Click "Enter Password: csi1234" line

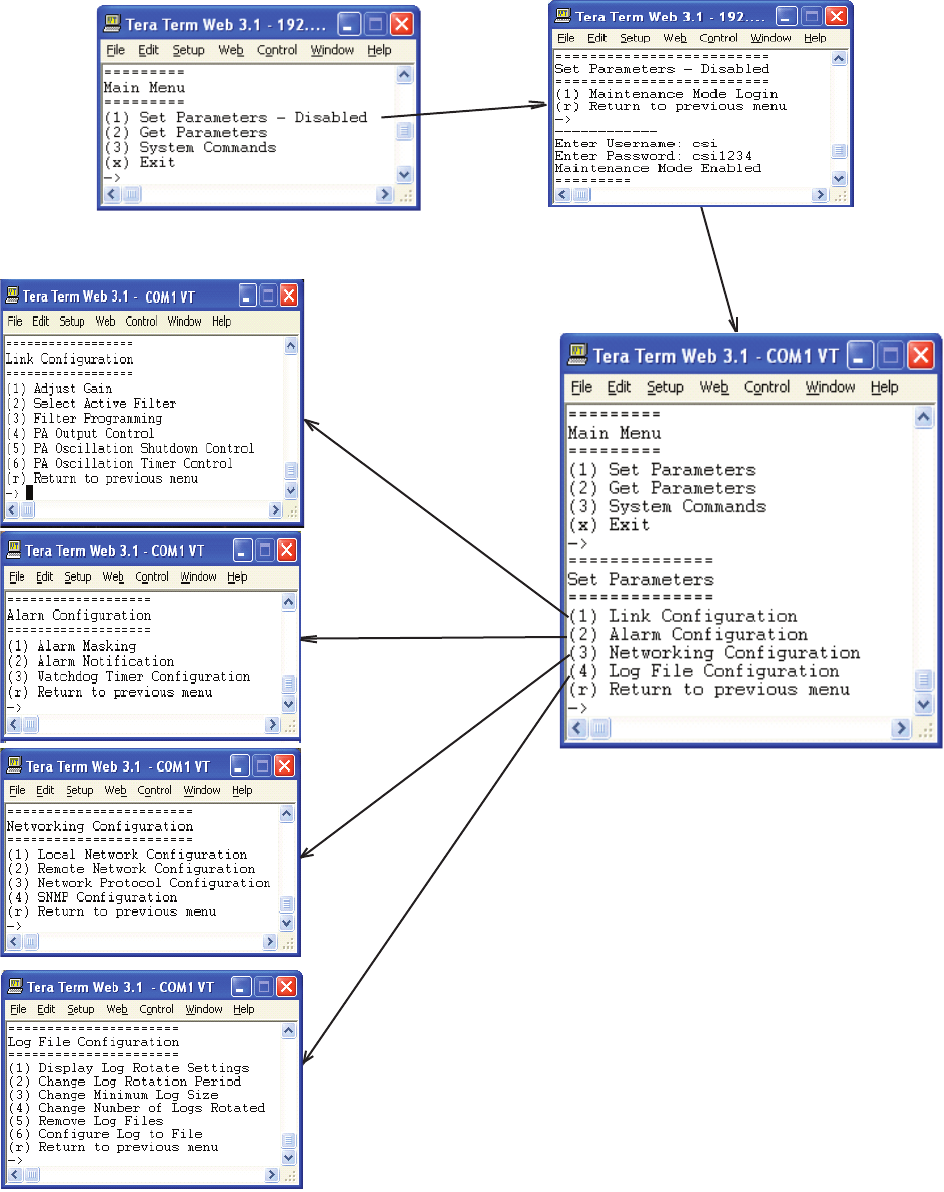[653, 156]
